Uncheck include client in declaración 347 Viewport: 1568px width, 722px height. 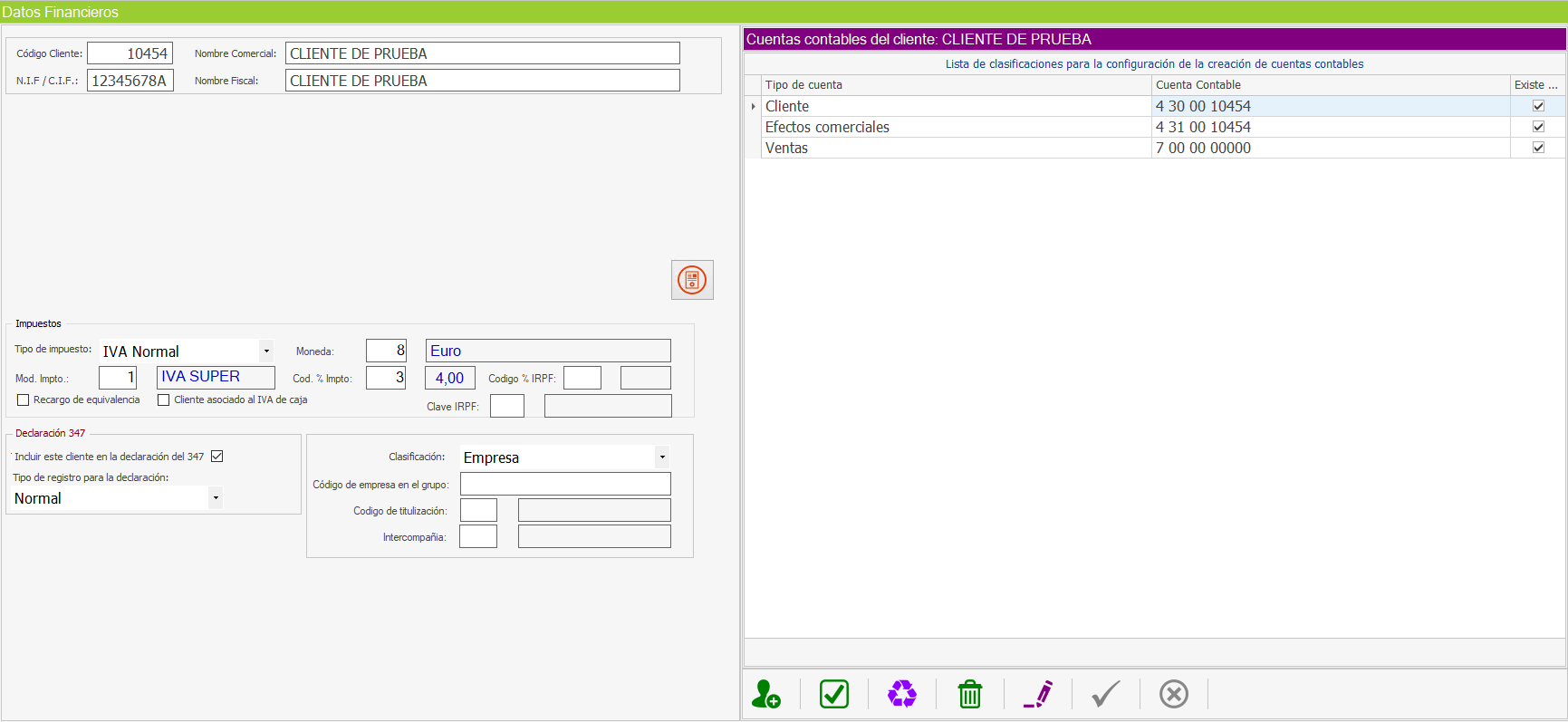click(x=217, y=457)
